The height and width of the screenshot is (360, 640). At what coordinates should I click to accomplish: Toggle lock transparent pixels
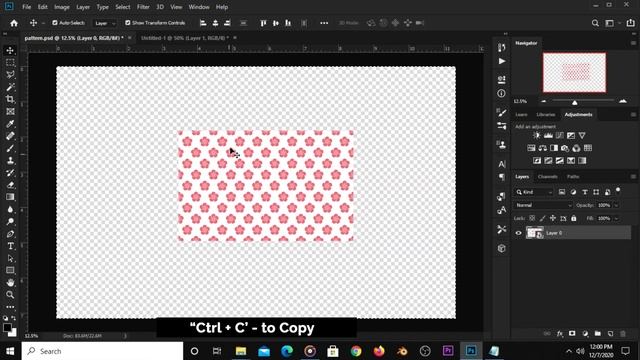pos(532,218)
